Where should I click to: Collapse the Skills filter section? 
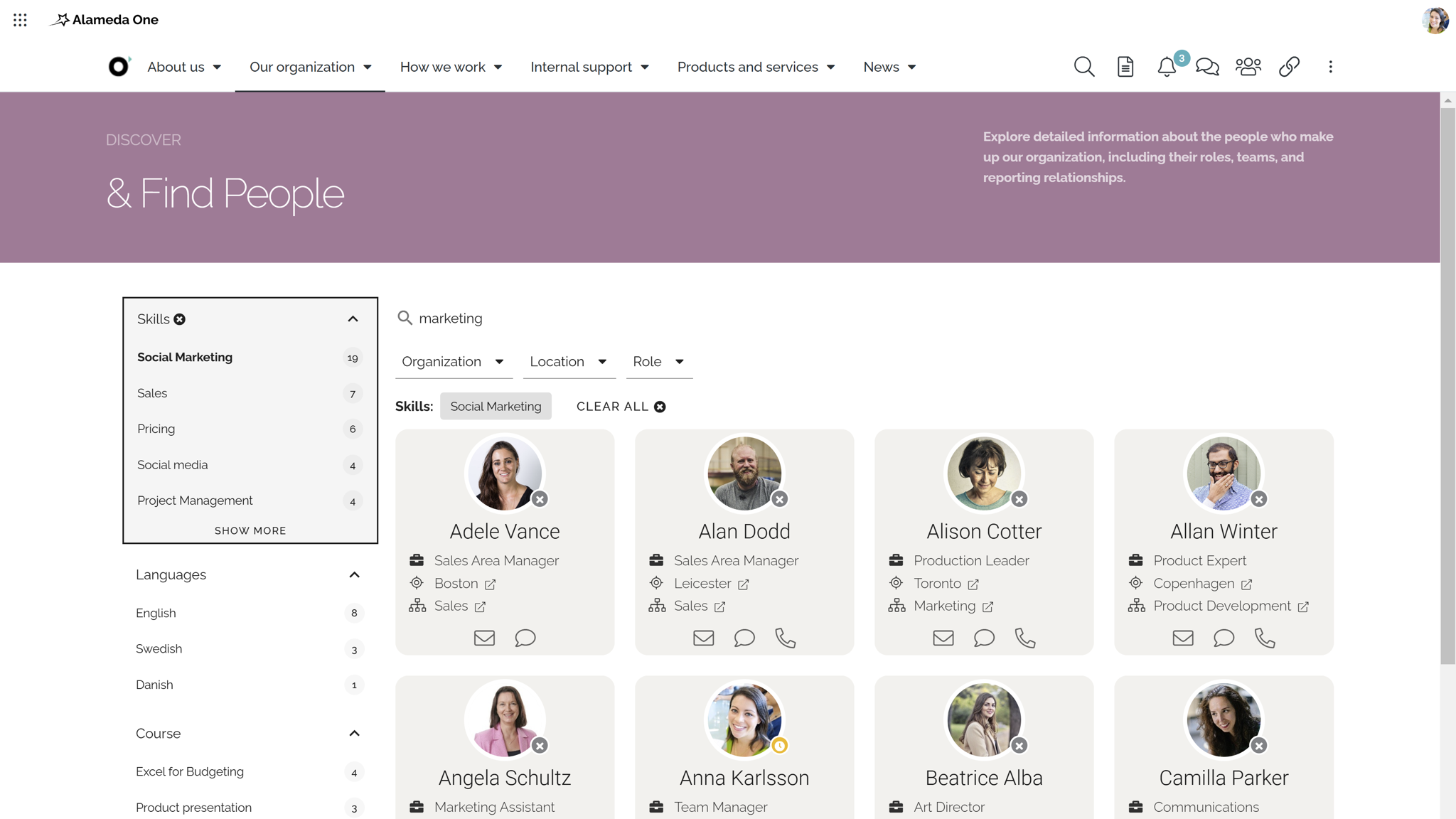coord(353,319)
